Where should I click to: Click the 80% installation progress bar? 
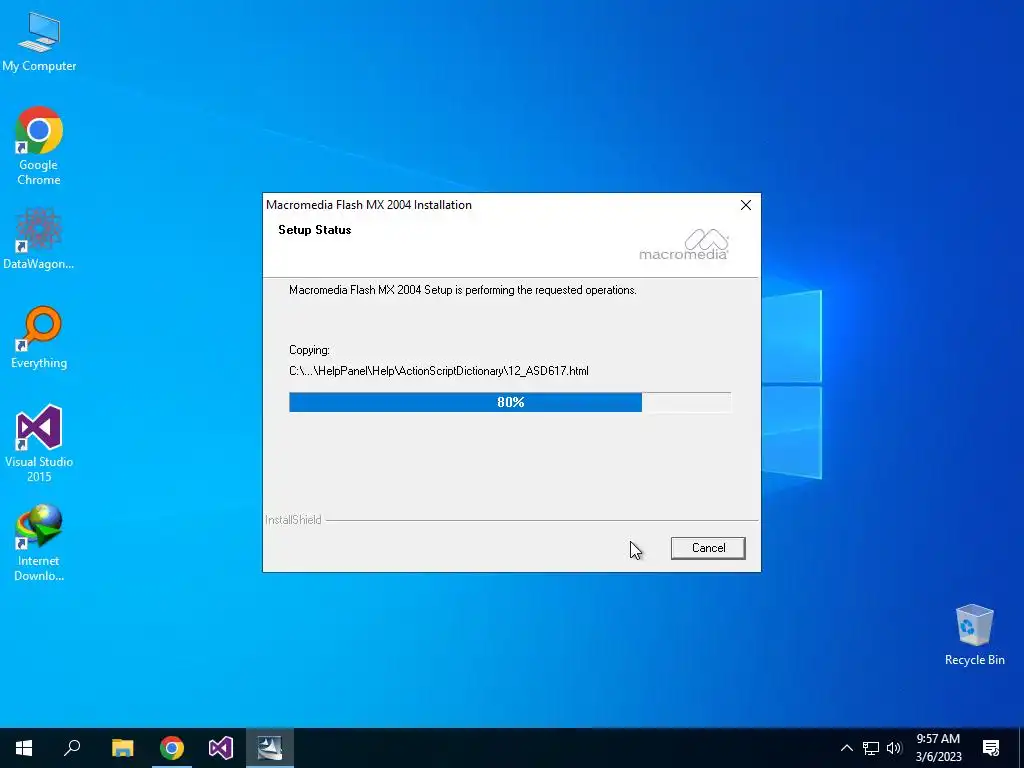coord(510,402)
